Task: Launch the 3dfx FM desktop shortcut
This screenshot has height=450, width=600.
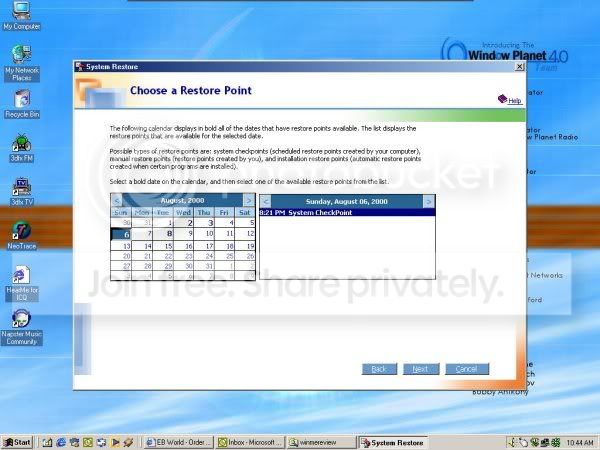Action: [x=22, y=148]
